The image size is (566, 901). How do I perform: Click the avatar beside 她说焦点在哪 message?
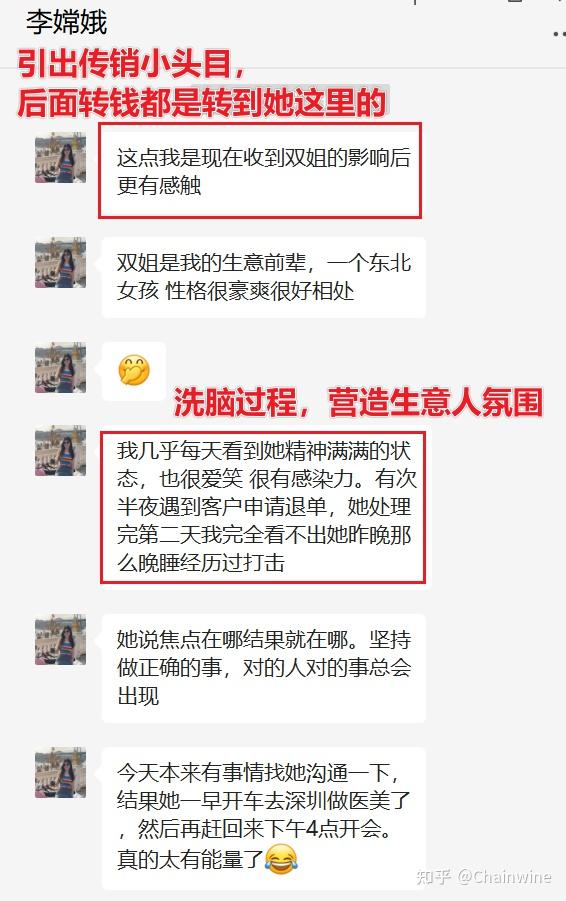point(60,640)
